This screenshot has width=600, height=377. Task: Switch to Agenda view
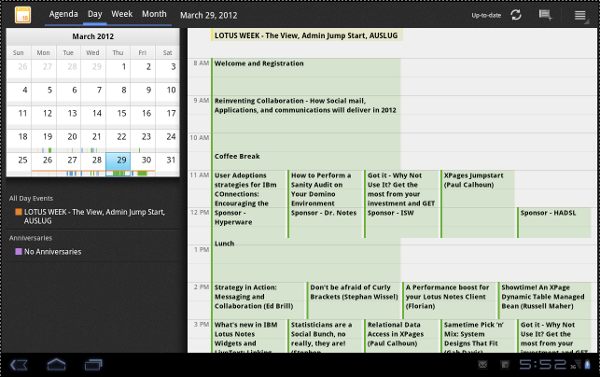pyautogui.click(x=64, y=14)
